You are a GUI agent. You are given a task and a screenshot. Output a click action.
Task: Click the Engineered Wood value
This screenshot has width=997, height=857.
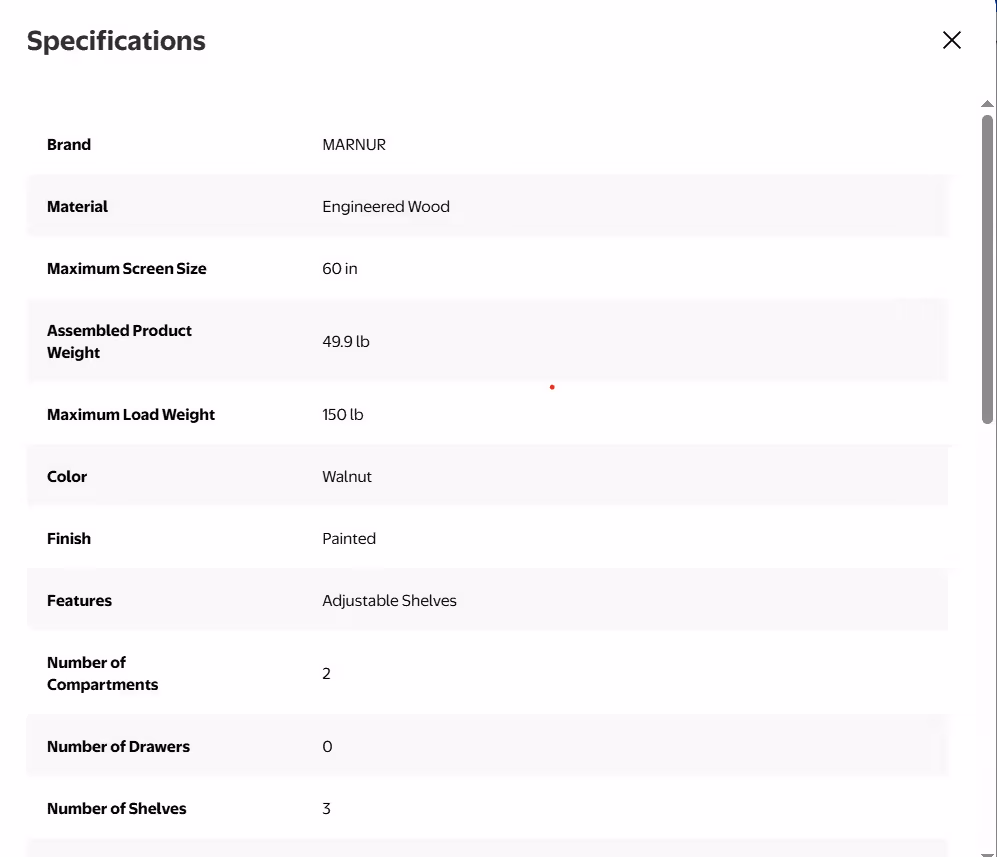click(x=386, y=206)
